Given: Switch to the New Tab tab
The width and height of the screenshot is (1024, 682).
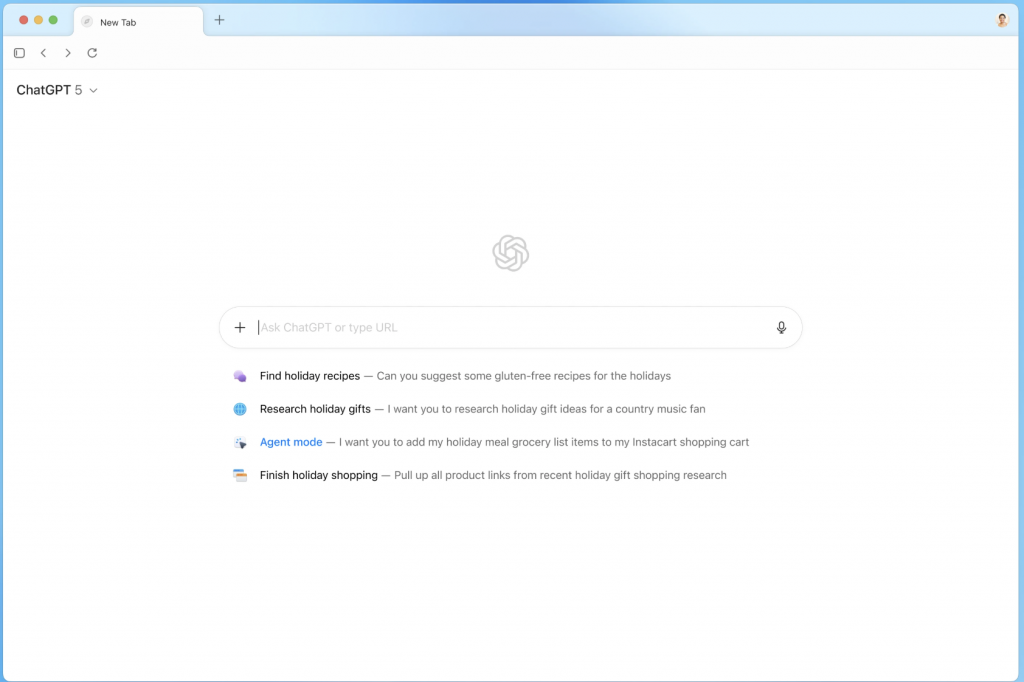Looking at the screenshot, I should coord(138,20).
